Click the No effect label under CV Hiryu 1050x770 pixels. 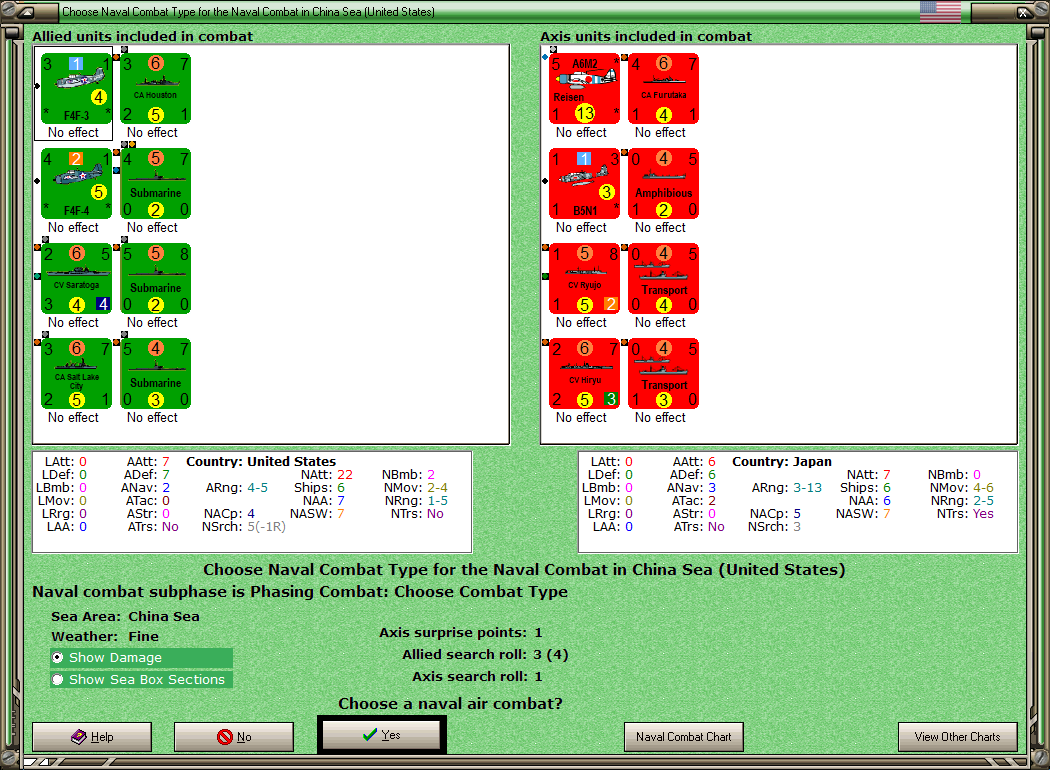[581, 417]
